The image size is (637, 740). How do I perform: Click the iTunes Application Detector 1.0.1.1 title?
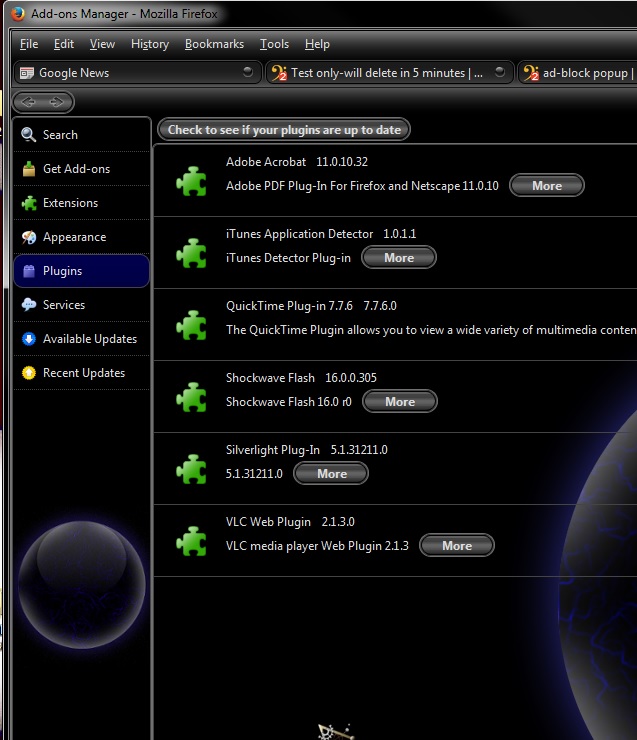coord(321,234)
